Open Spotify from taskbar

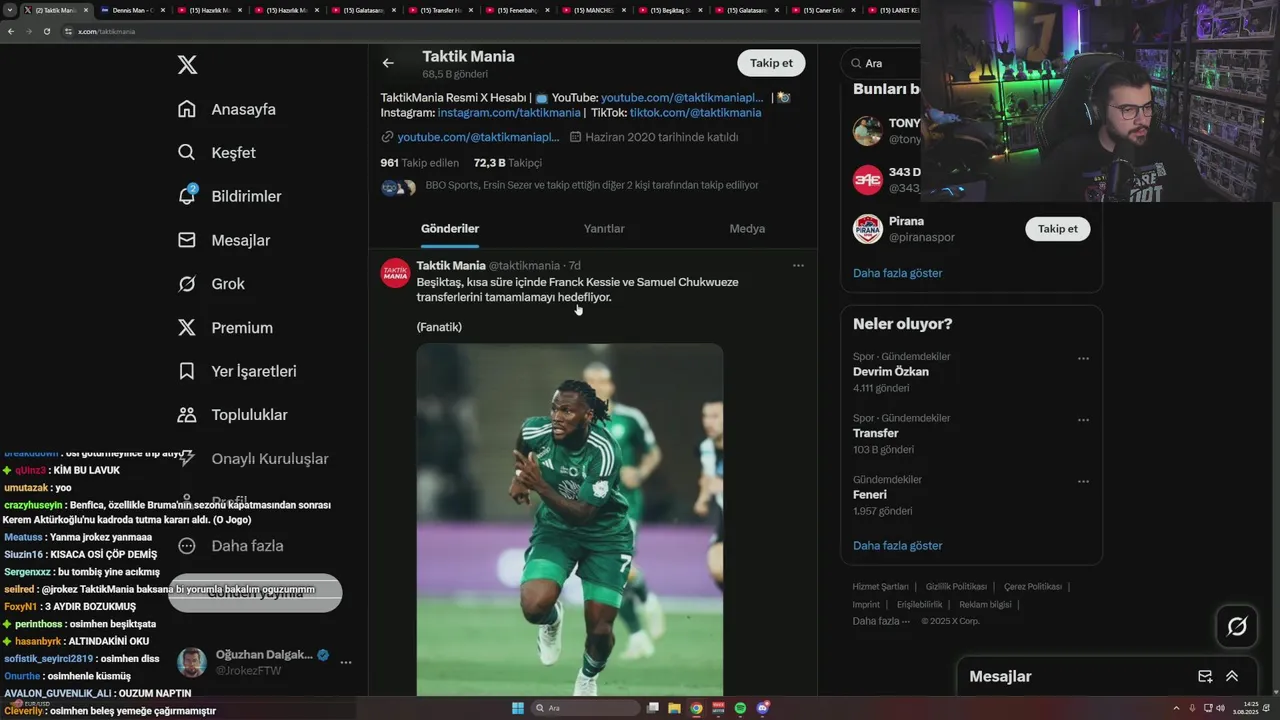pos(740,708)
